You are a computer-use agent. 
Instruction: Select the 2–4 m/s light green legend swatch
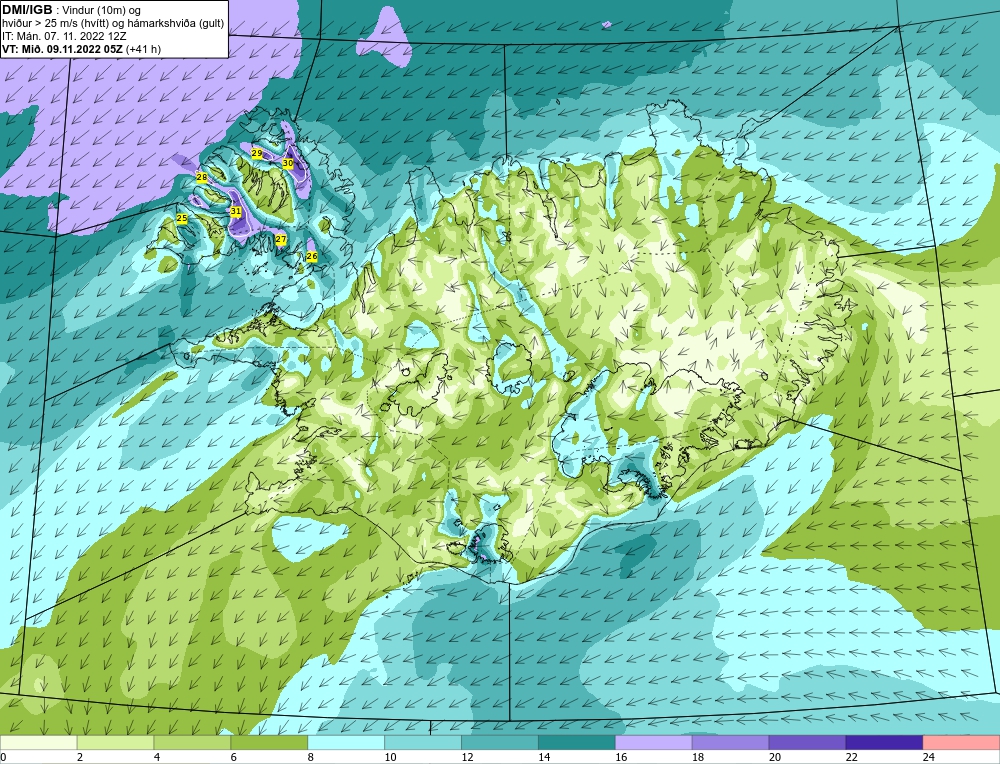pyautogui.click(x=115, y=743)
